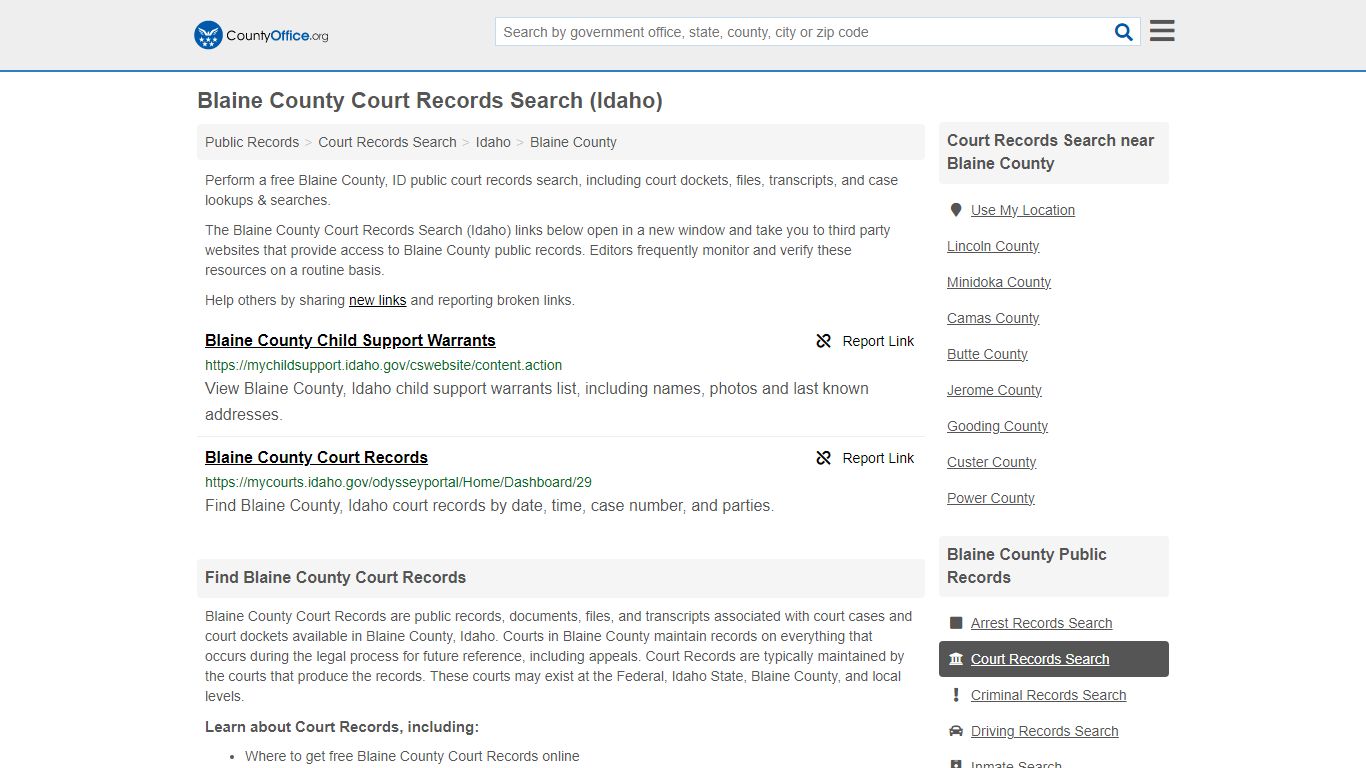The height and width of the screenshot is (768, 1366).
Task: Open Lincoln County link
Action: (x=993, y=246)
